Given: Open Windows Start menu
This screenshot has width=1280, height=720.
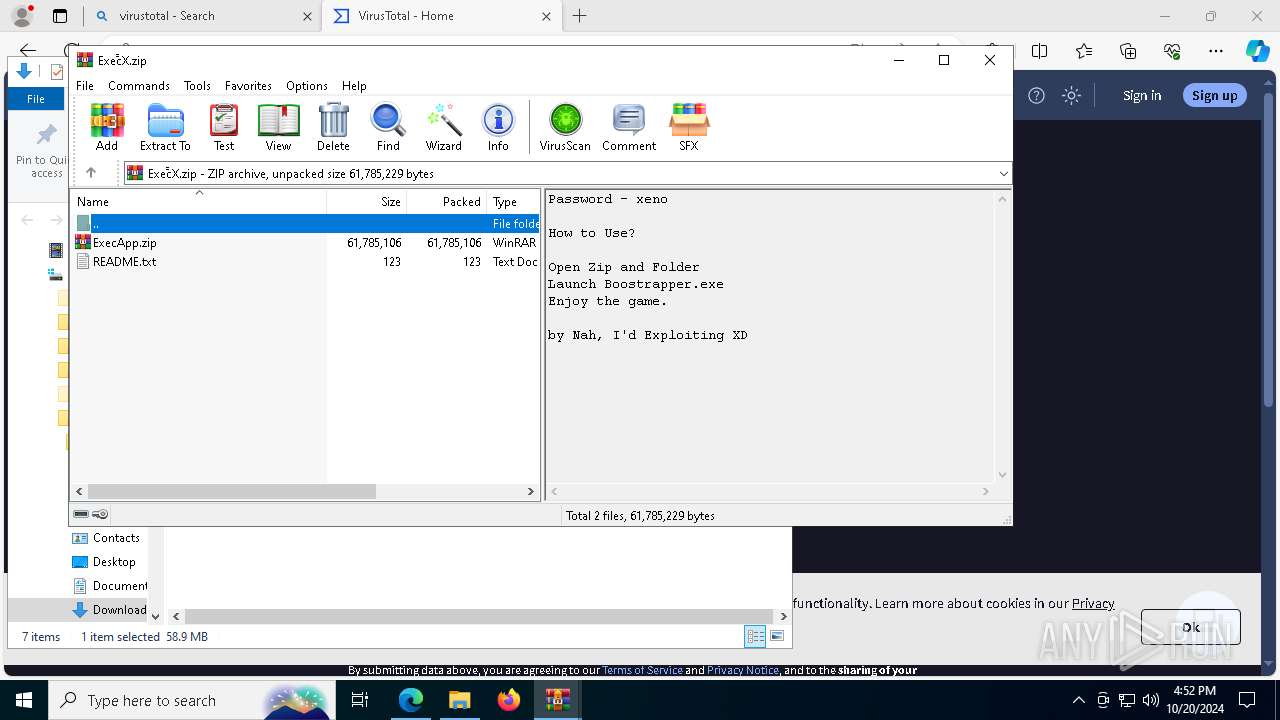Looking at the screenshot, I should (23, 700).
